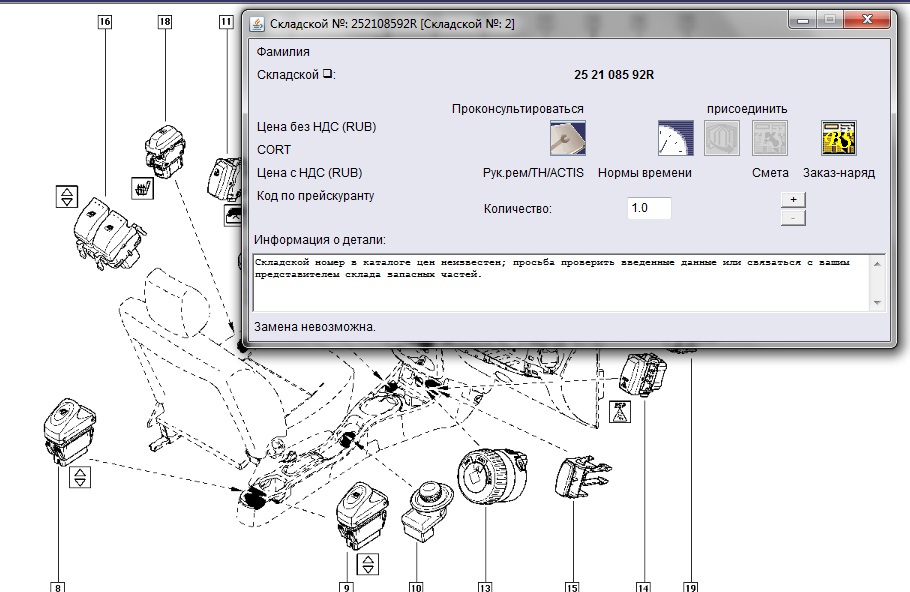Click the ESP symbol below part 14 switch
This screenshot has width=910, height=592.
(620, 412)
